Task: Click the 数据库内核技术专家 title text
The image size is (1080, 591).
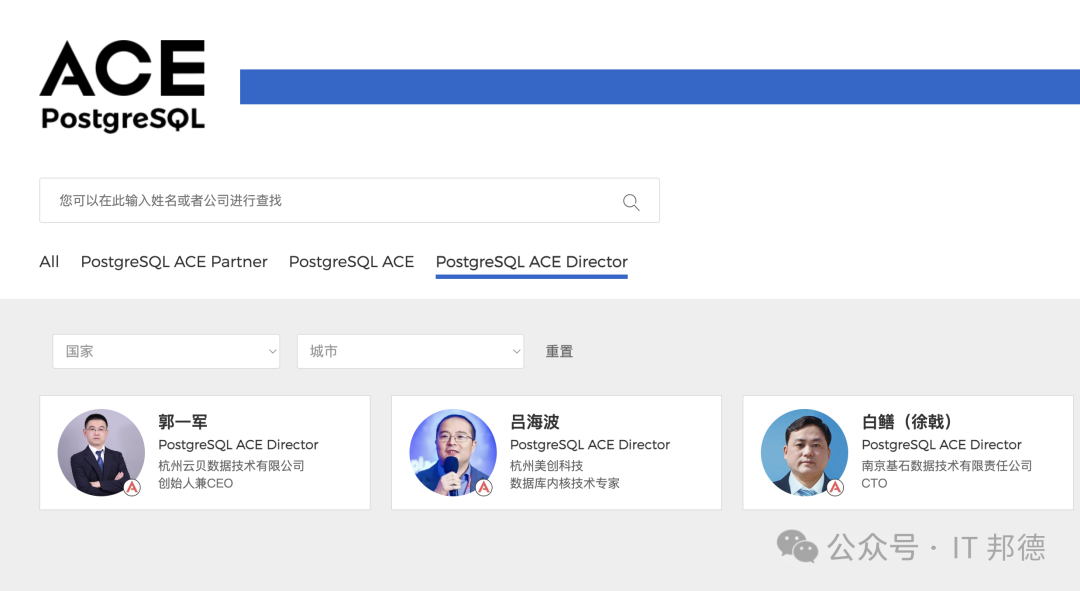Action: [565, 484]
